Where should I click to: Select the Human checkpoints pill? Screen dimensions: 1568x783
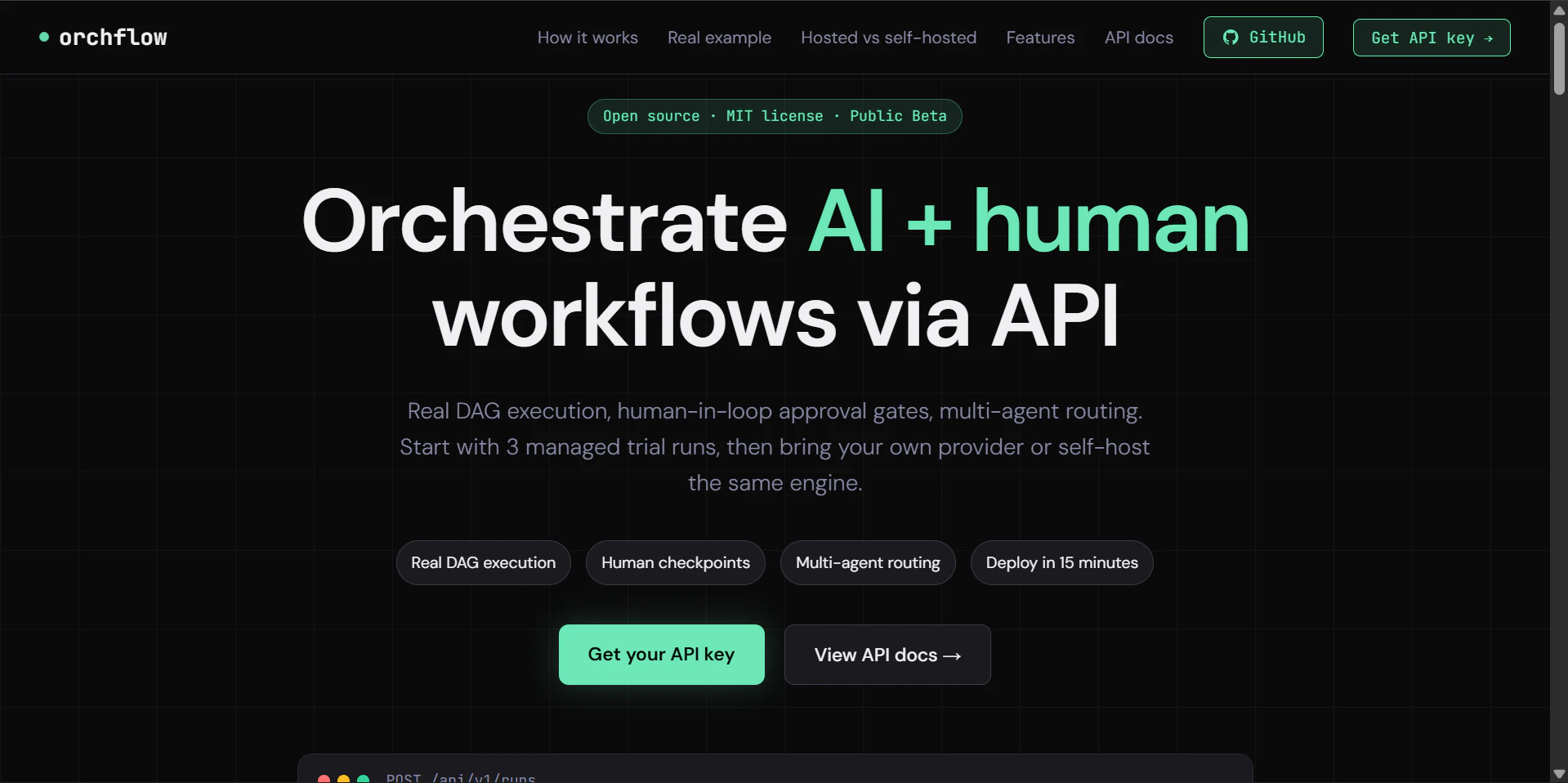(x=676, y=562)
